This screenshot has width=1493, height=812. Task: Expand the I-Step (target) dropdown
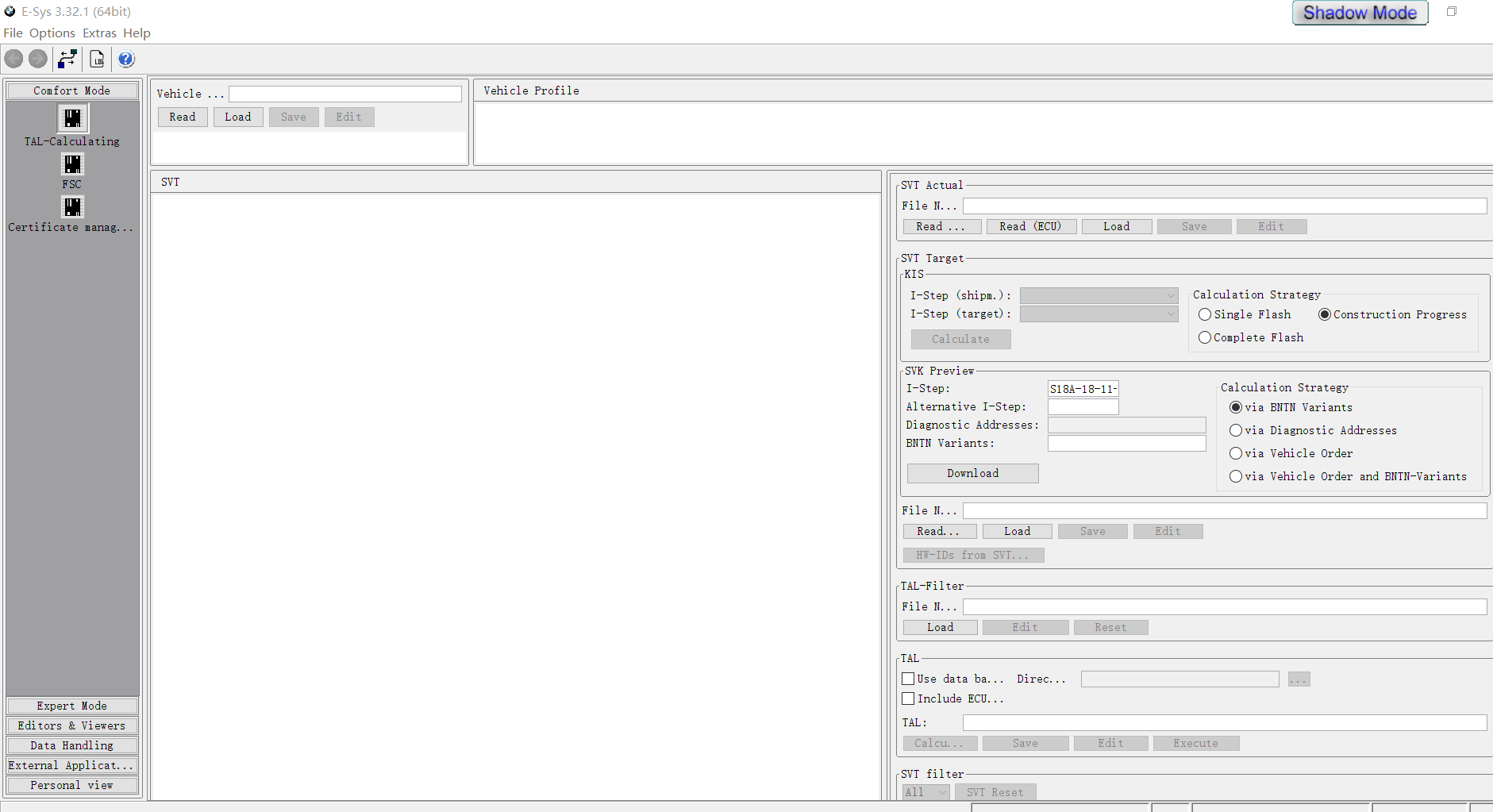(x=1099, y=314)
